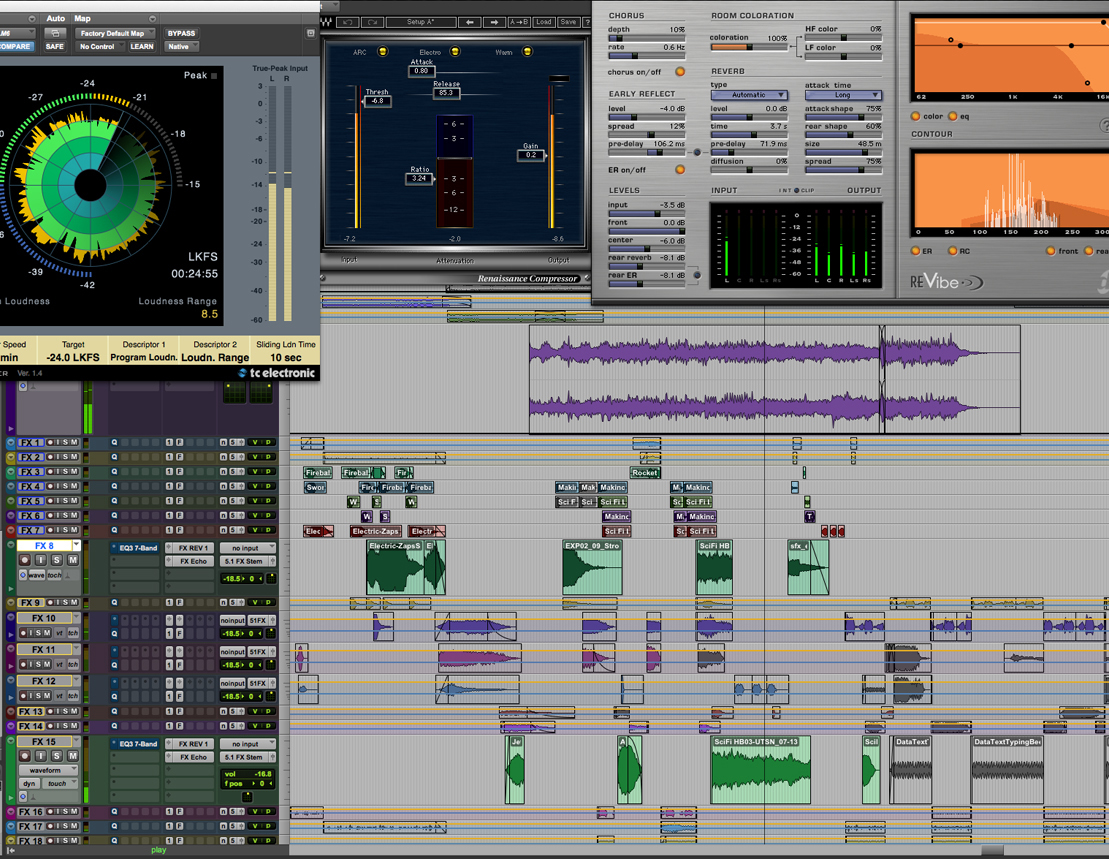Toggle ER on/off in ReVibe
The width and height of the screenshot is (1109, 859).
click(x=680, y=170)
